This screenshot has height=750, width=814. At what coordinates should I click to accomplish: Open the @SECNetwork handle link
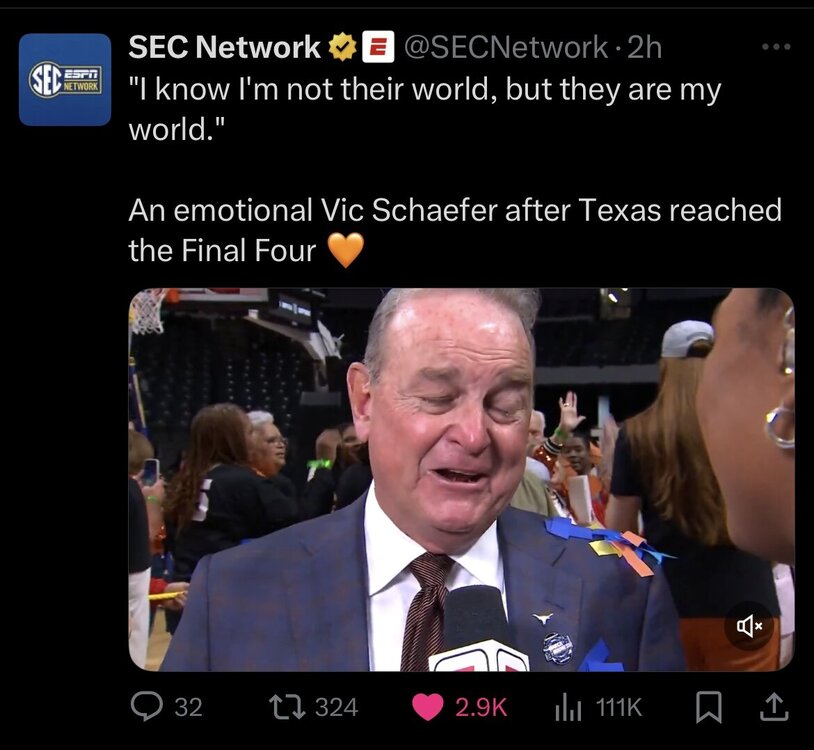pos(504,46)
